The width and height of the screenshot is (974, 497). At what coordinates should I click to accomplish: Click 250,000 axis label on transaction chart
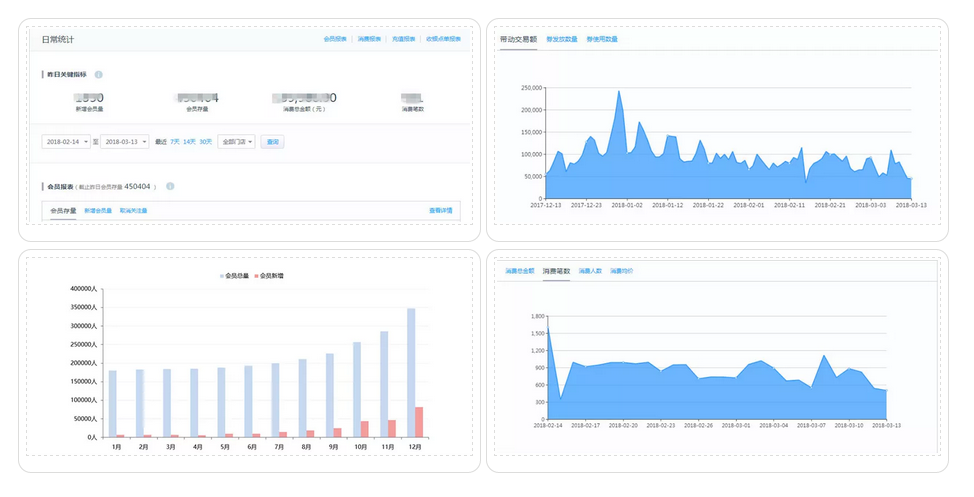click(x=532, y=88)
